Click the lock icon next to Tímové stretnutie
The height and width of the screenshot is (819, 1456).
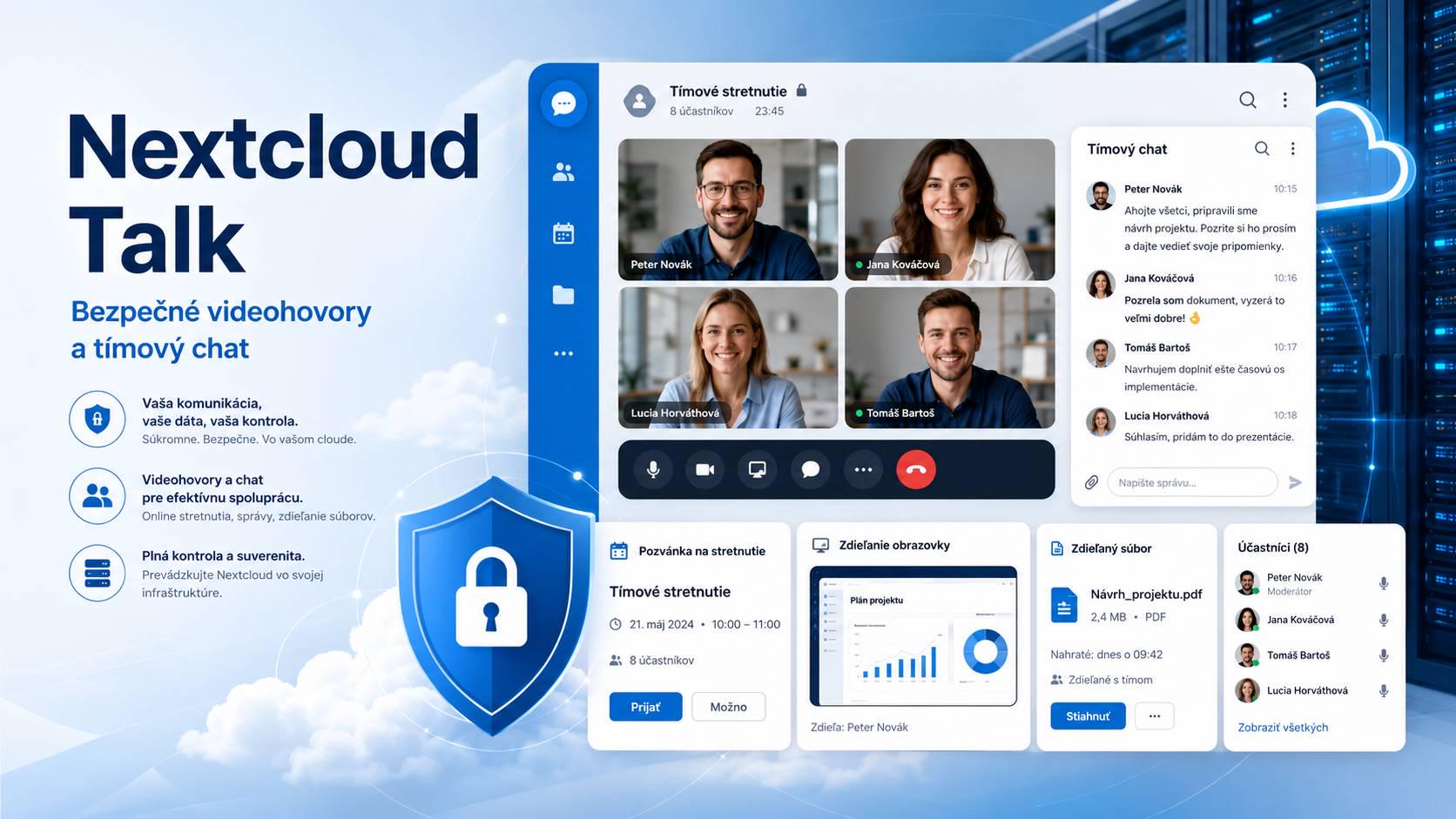point(802,90)
